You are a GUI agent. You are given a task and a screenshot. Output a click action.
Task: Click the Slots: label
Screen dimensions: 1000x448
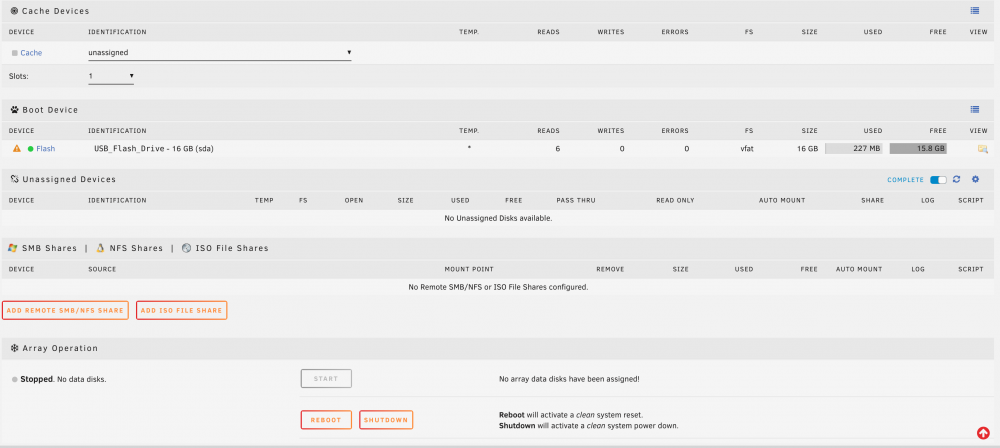(19, 76)
